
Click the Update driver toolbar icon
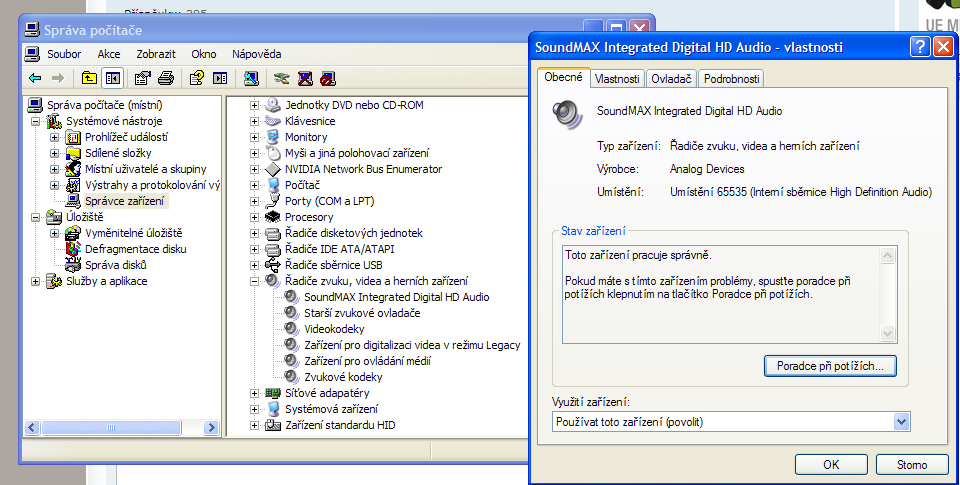point(282,78)
